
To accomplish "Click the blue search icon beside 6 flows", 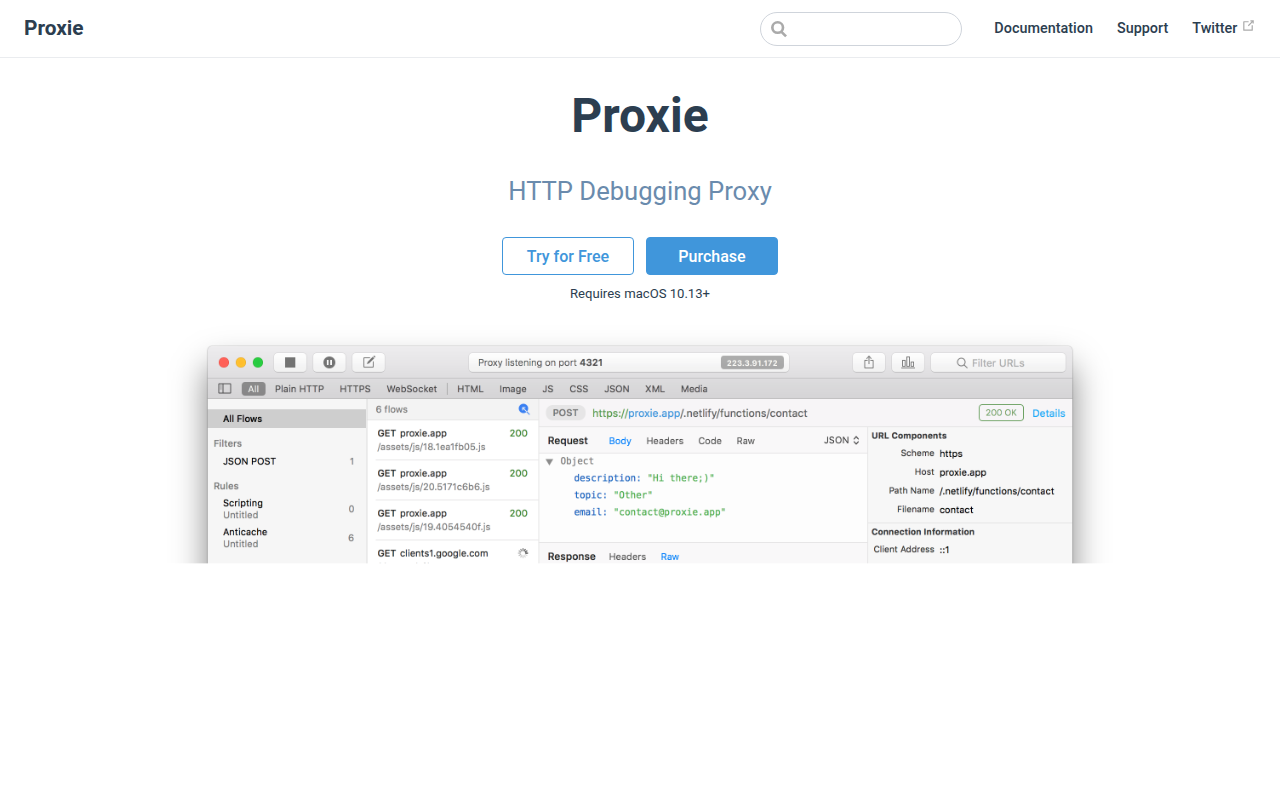I will (x=524, y=409).
